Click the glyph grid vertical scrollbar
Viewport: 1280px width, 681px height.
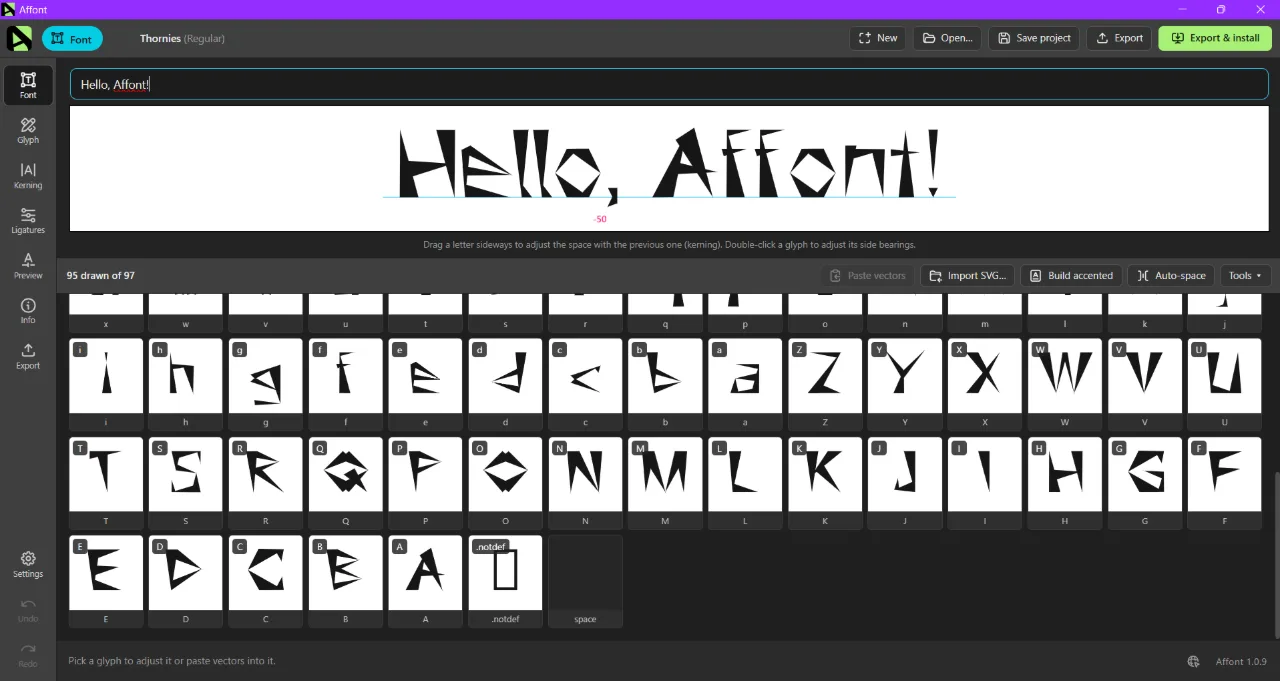click(x=1275, y=553)
